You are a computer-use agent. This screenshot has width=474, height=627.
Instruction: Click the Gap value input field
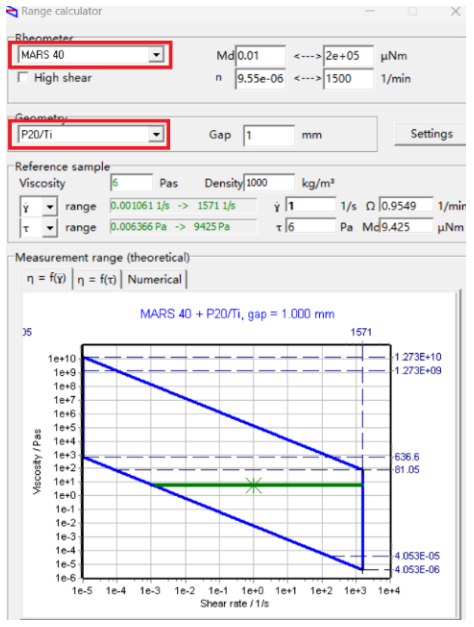[269, 135]
